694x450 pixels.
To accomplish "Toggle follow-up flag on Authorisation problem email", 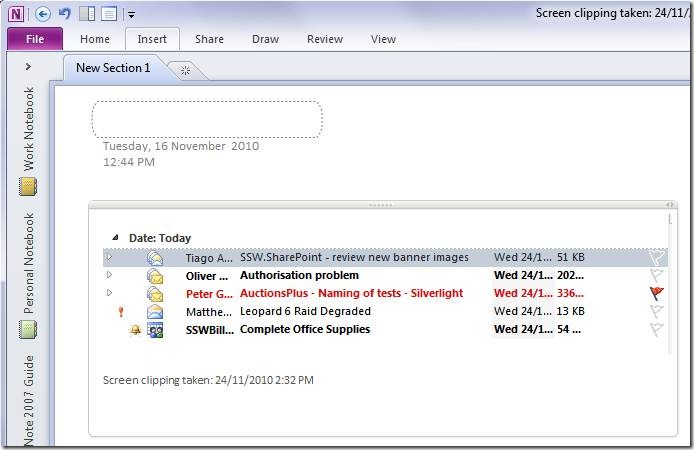I will point(656,276).
